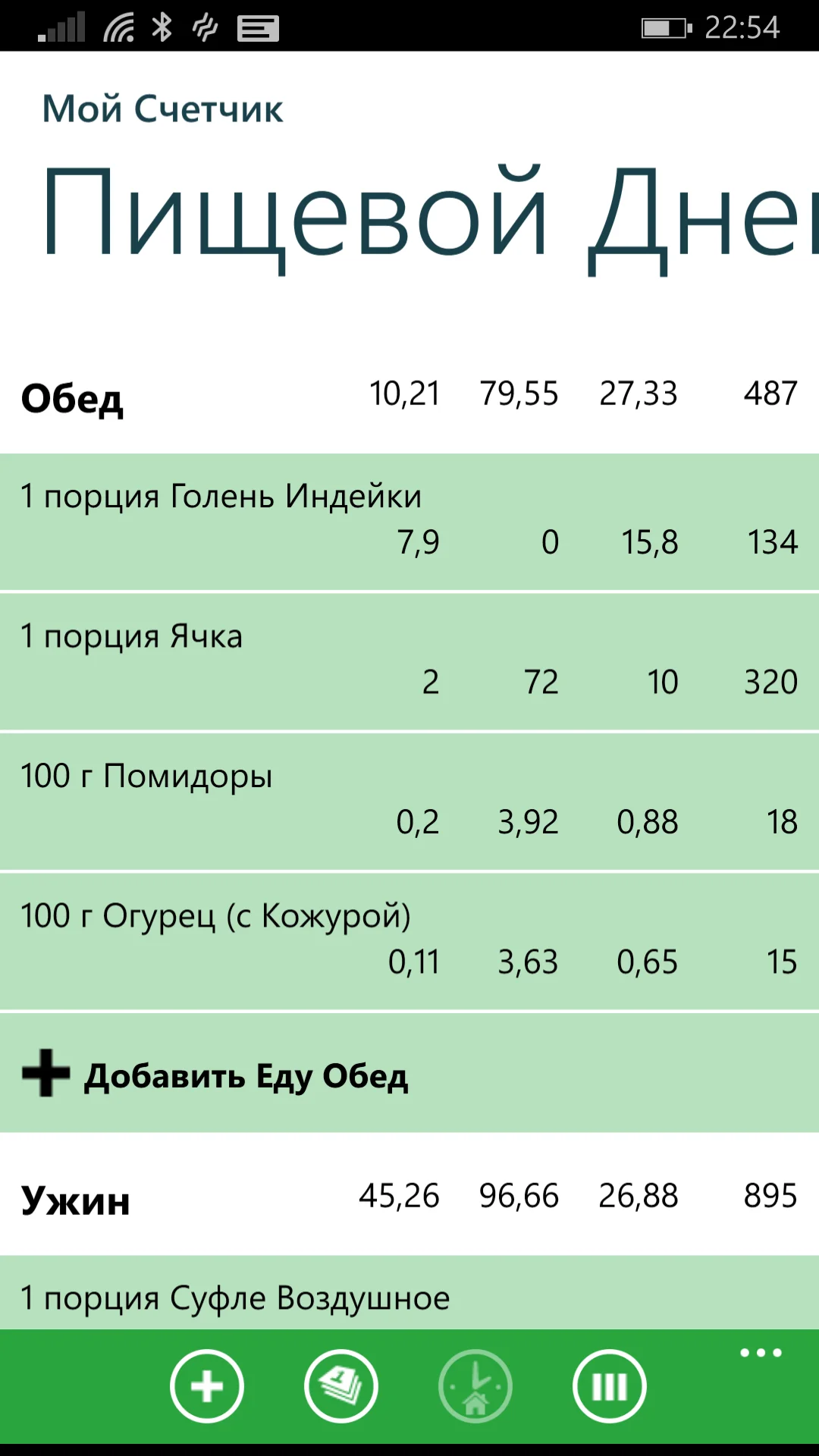Tap the clock with house icon

(475, 1387)
